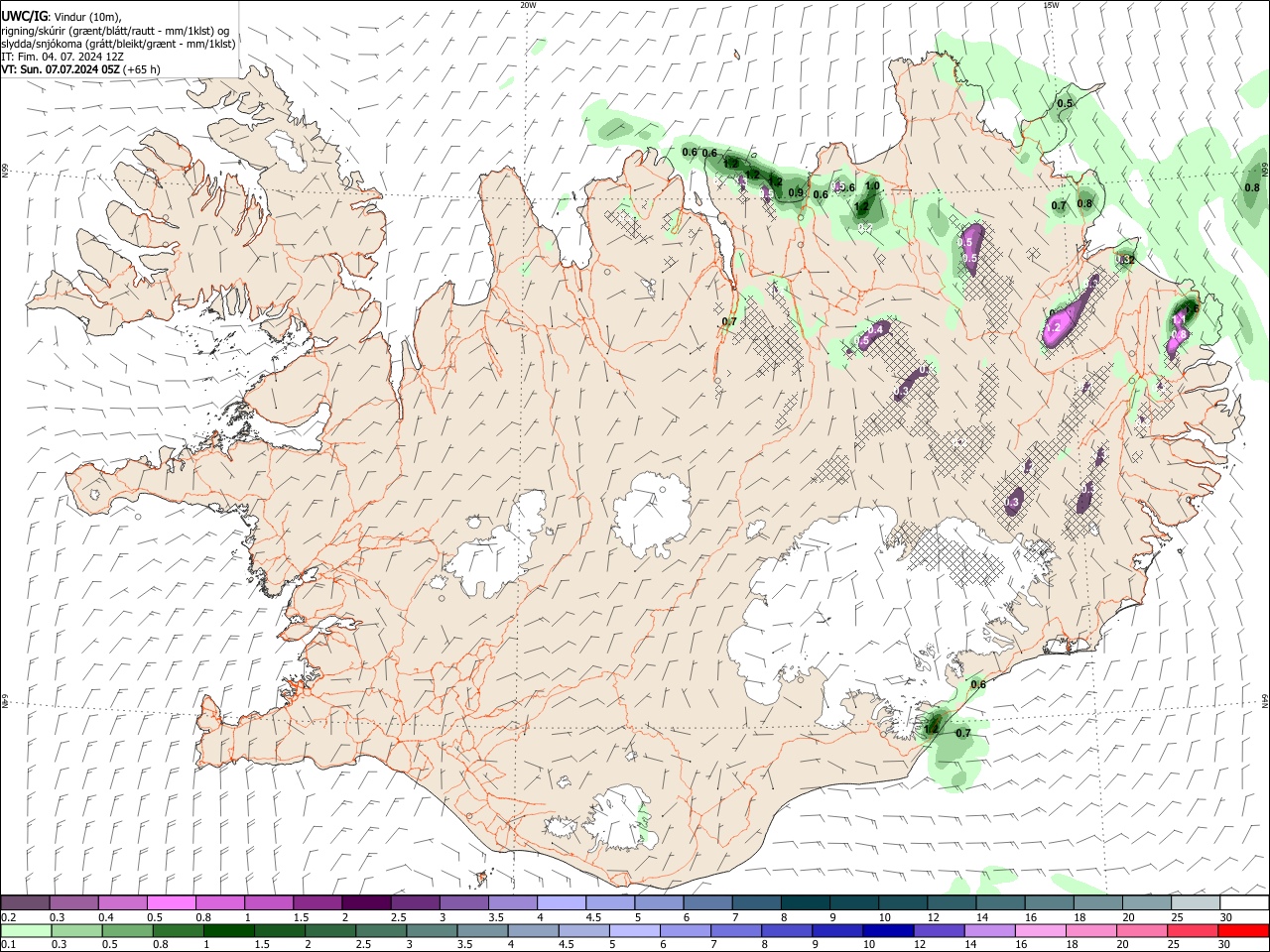Screen dimensions: 1270x952
Task: Click the 'UWC/IG: Vindur (10m),' title text
Action: coord(63,17)
